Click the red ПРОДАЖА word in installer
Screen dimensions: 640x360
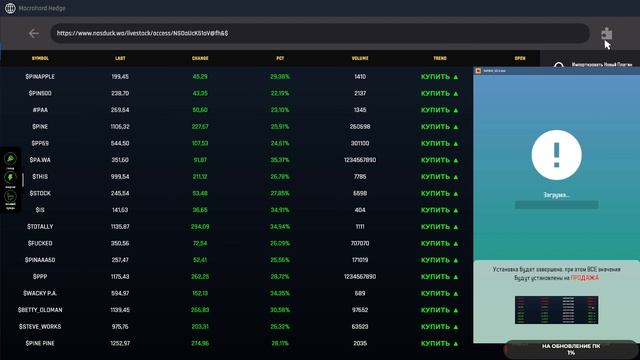coord(584,278)
